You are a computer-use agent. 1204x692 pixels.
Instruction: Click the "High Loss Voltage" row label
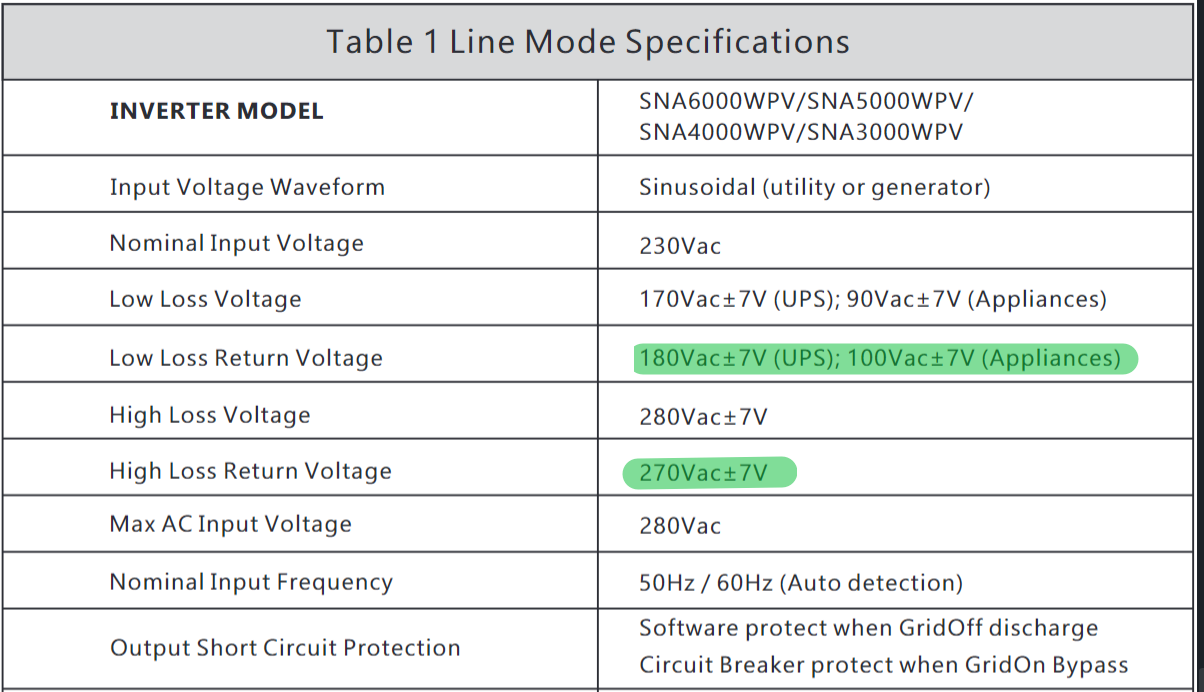(210, 415)
